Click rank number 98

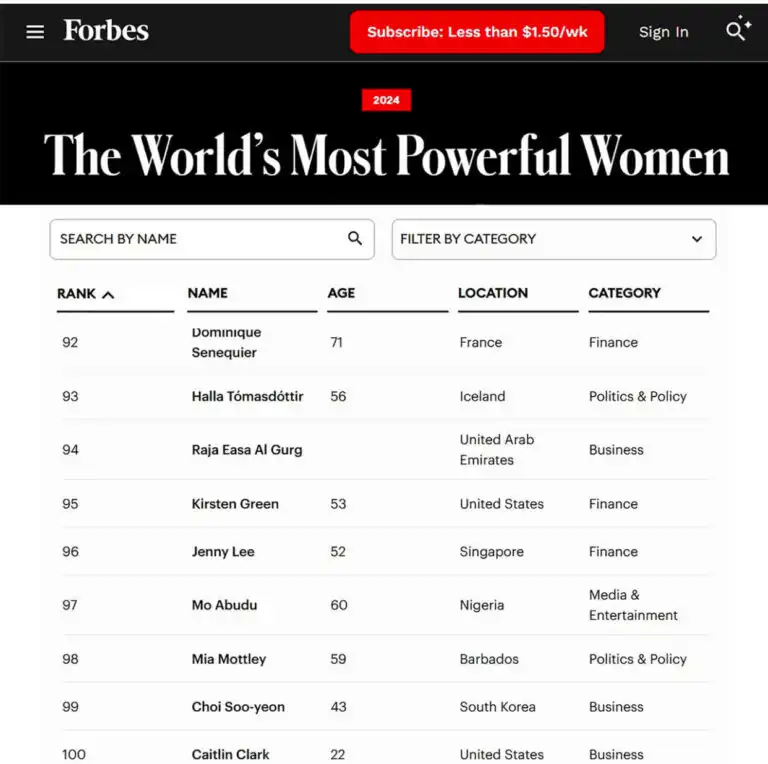click(70, 659)
